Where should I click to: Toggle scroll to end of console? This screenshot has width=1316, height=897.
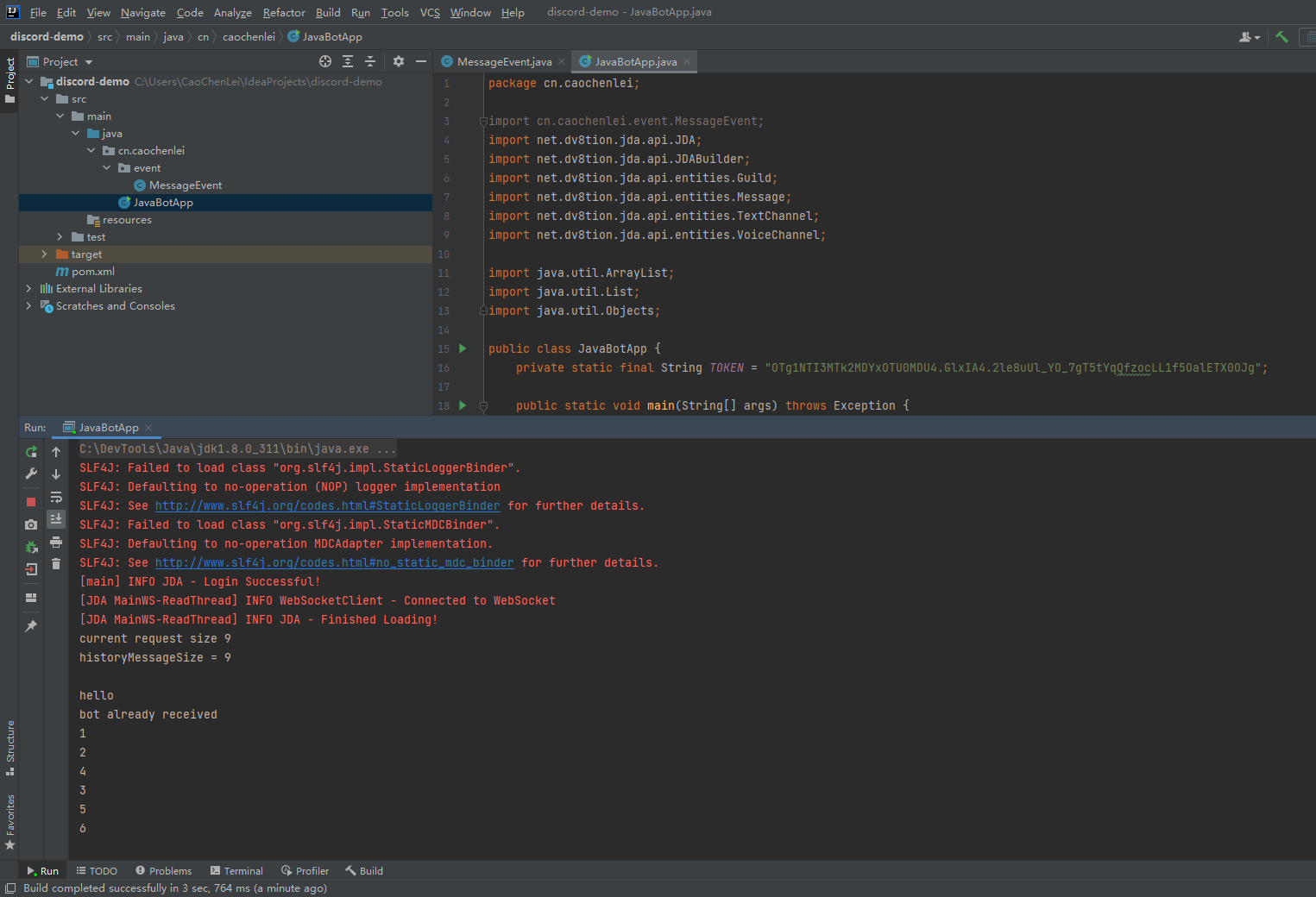tap(56, 518)
